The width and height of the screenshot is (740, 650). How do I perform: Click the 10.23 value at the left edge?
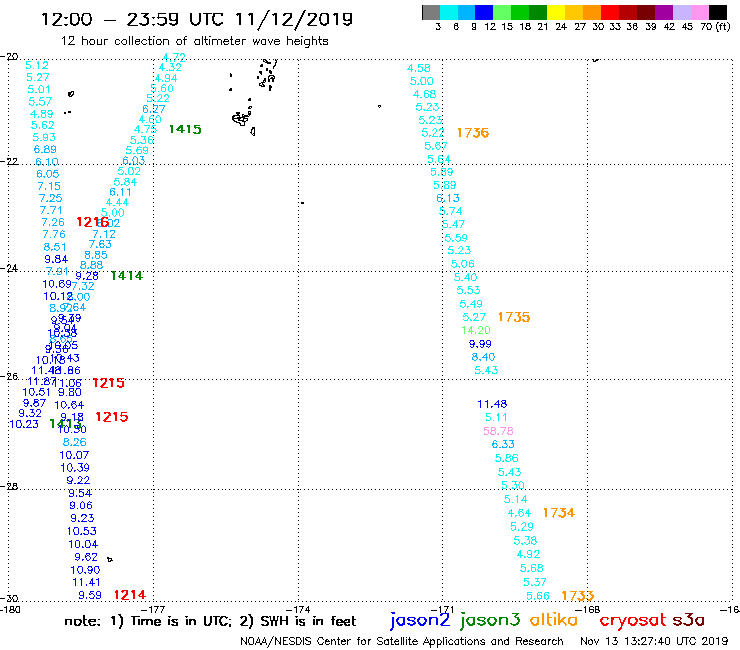[24, 424]
